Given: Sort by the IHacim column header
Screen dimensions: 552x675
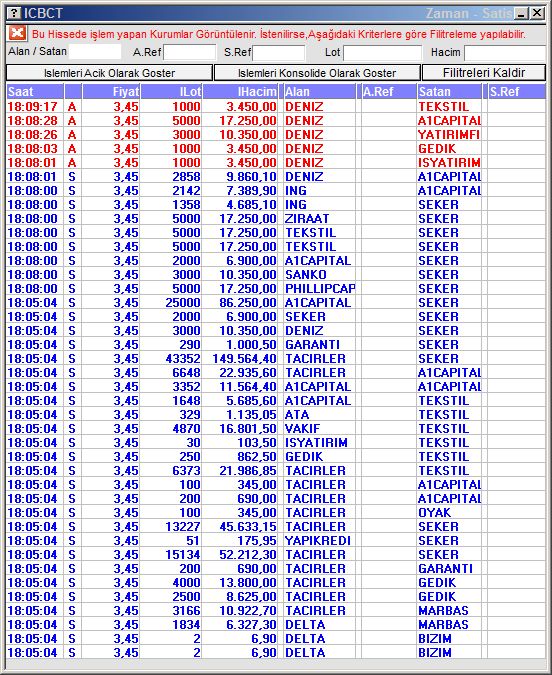Looking at the screenshot, I should (240, 92).
